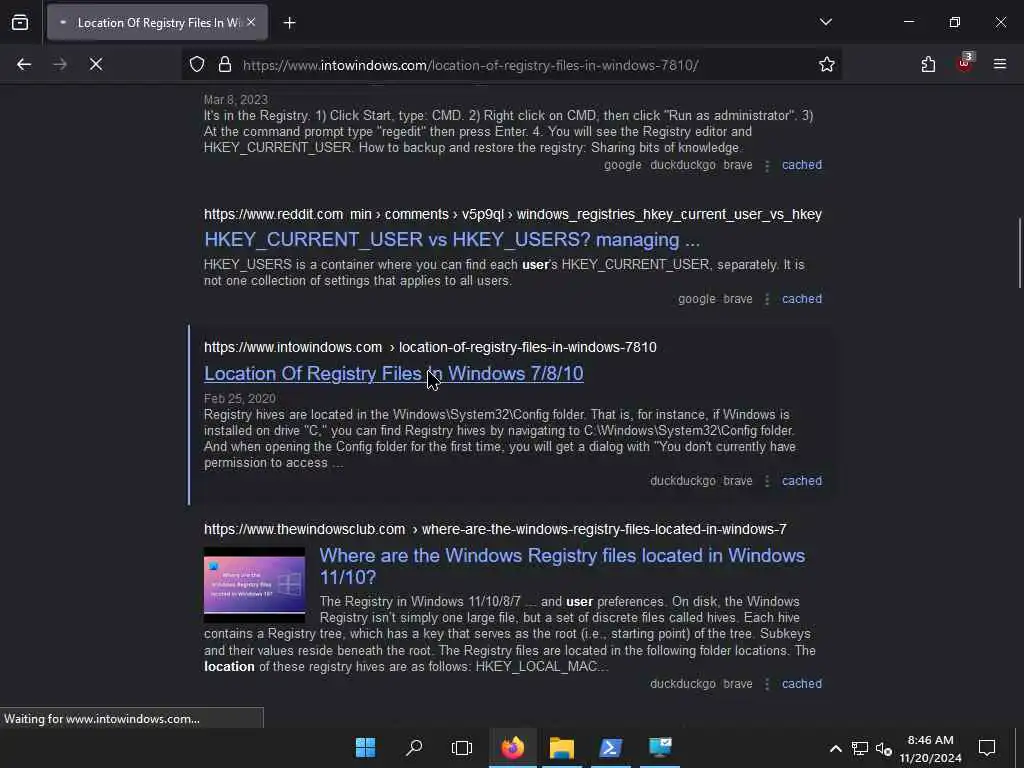Open notification center icon
1024x768 pixels.
[x=987, y=748]
